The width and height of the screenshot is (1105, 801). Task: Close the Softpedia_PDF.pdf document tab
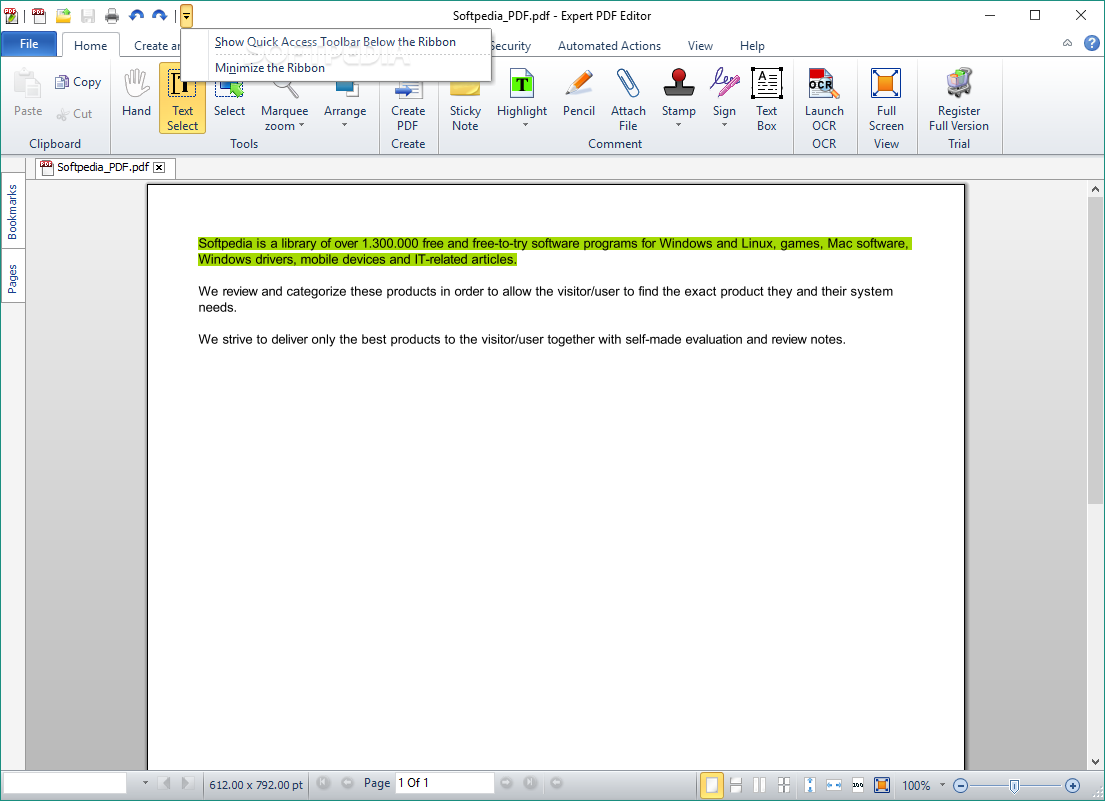pos(159,168)
